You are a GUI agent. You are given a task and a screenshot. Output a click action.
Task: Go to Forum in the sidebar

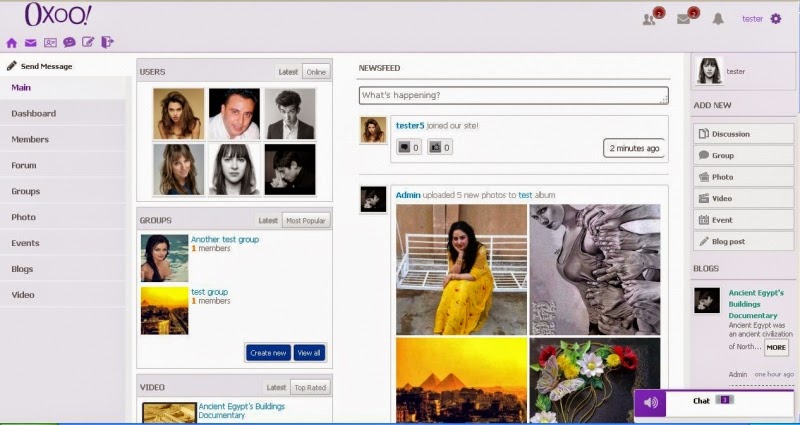[x=24, y=165]
